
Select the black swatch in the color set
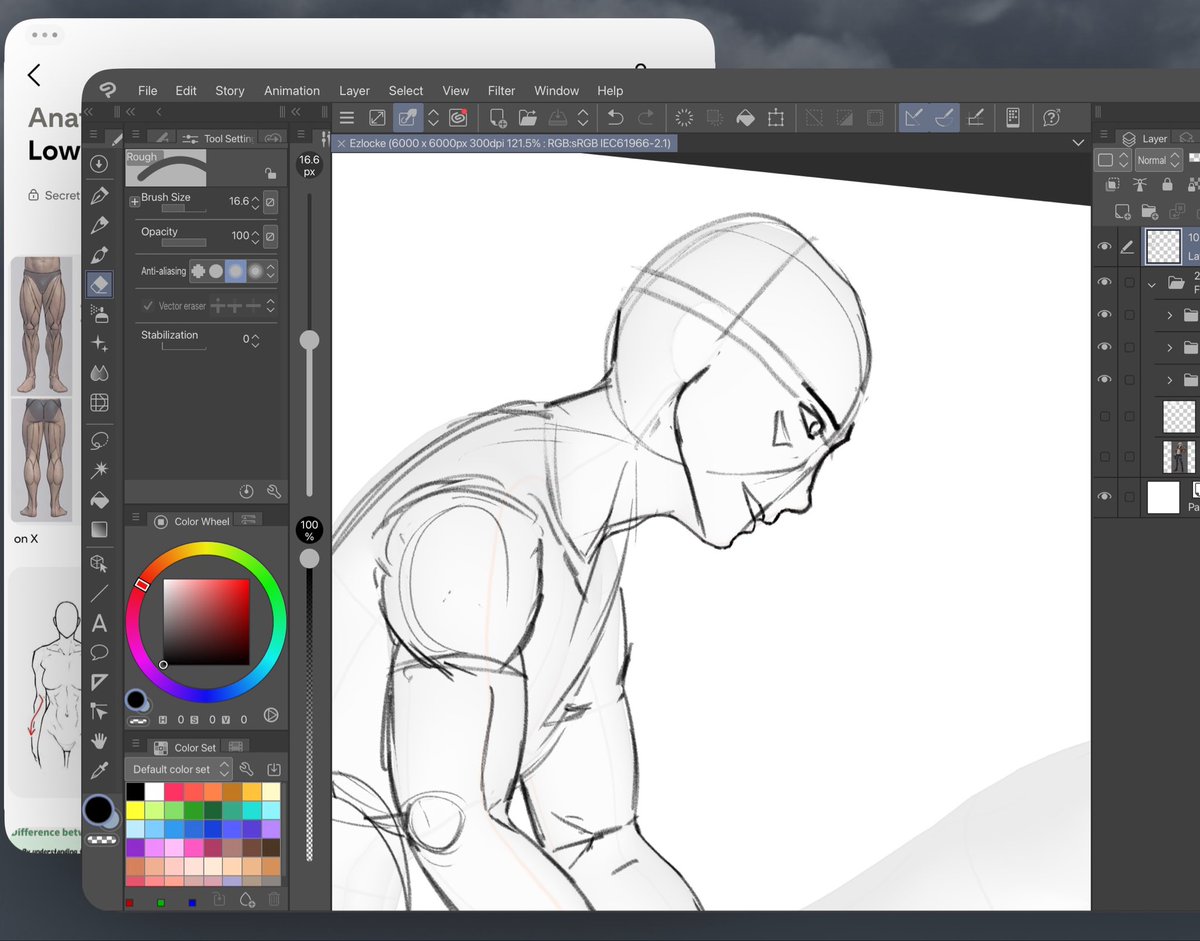tap(135, 791)
